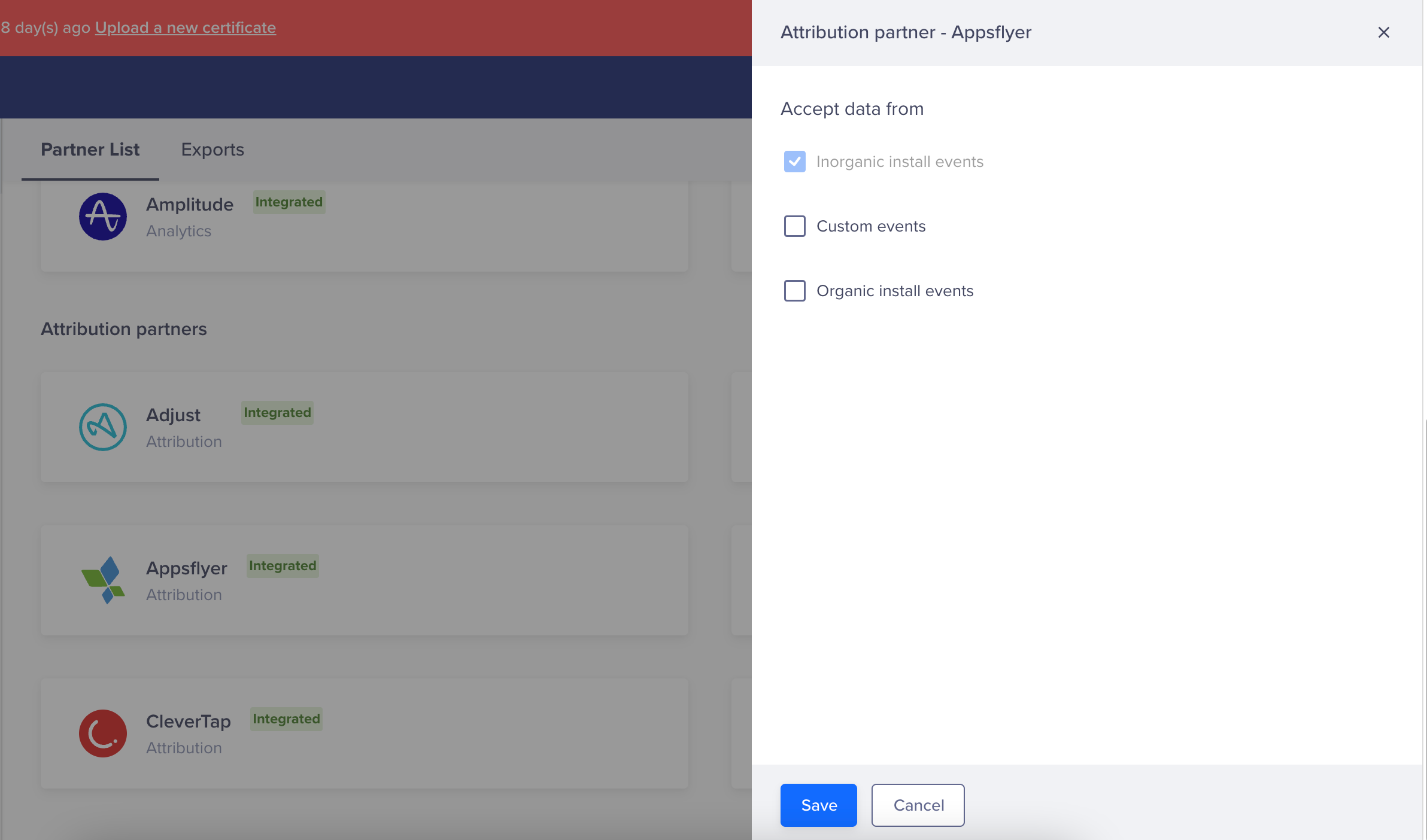Click the Amplitude logo icon

click(103, 217)
